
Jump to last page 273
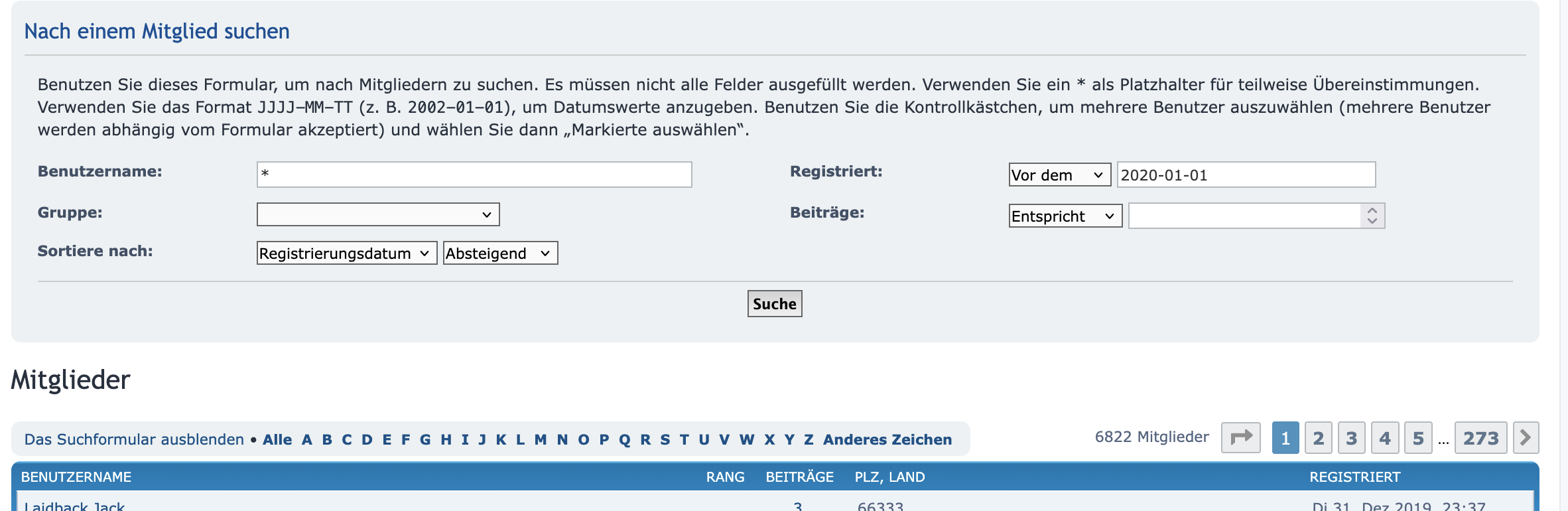coord(1480,438)
